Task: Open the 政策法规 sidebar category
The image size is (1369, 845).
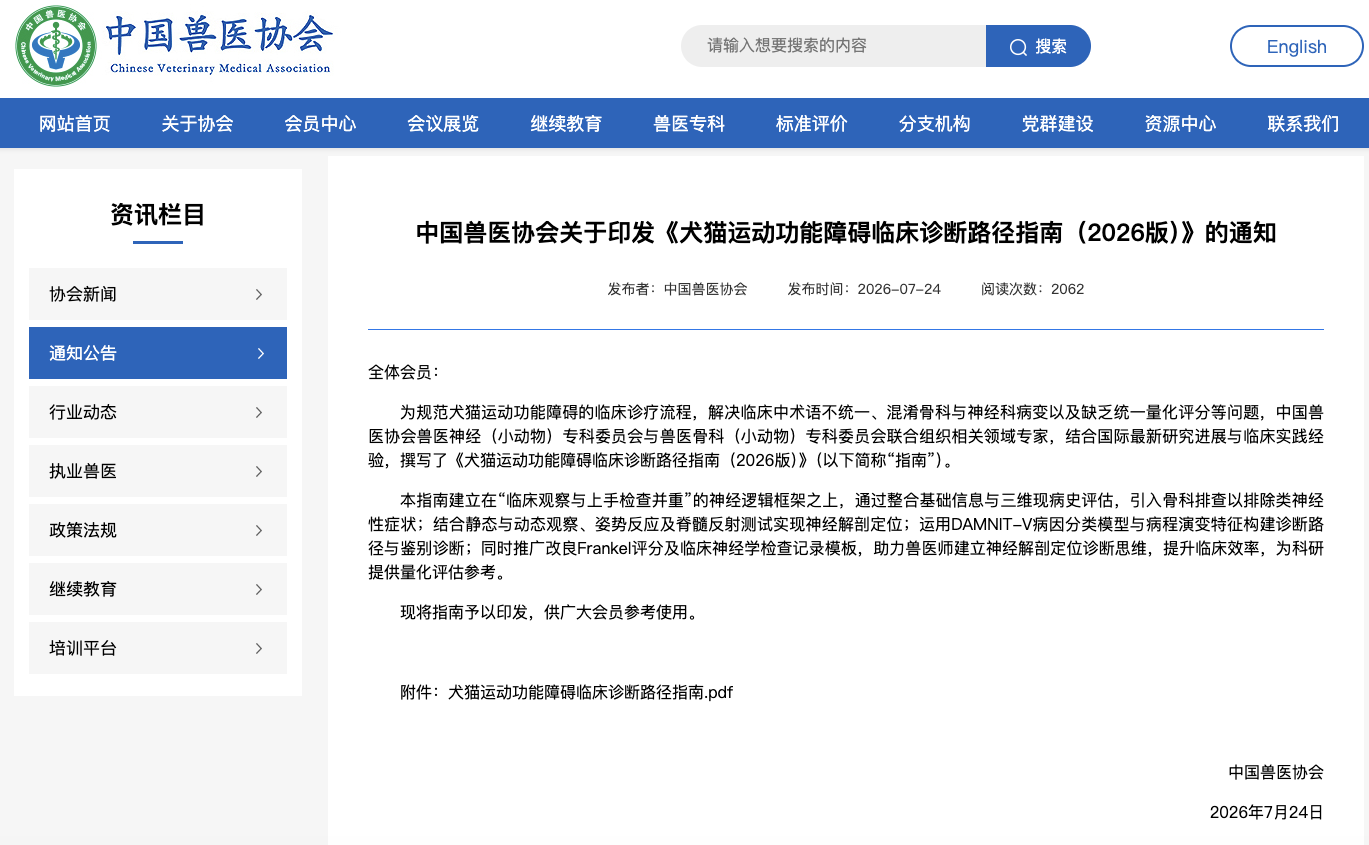Action: click(x=158, y=530)
